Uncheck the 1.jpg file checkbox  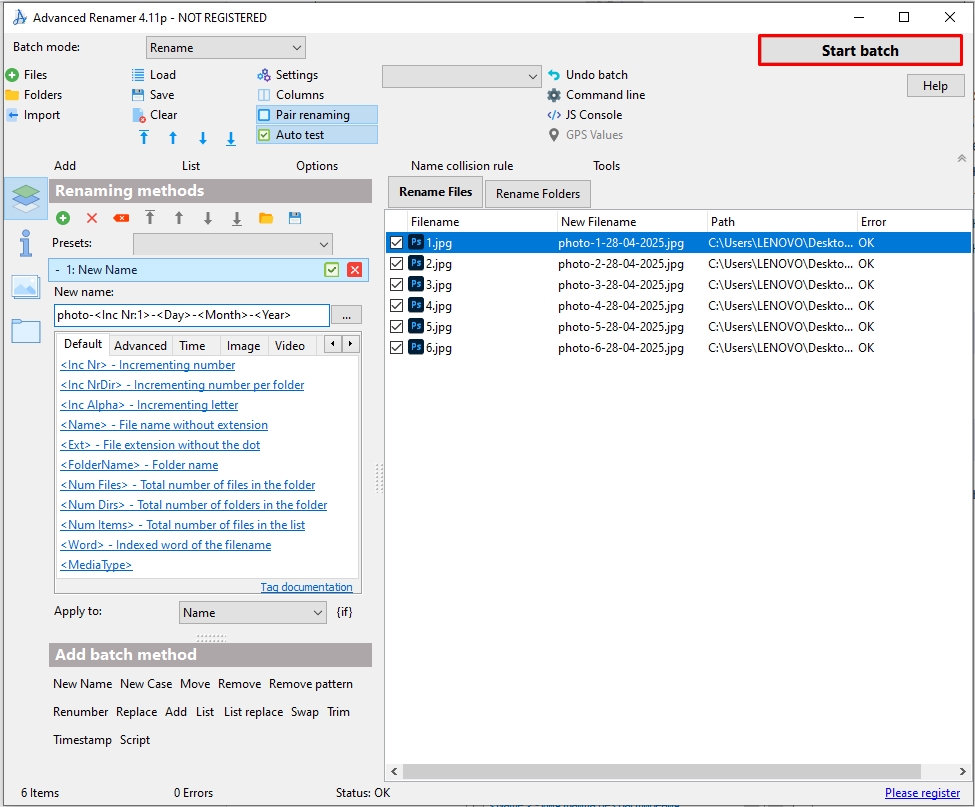(396, 242)
